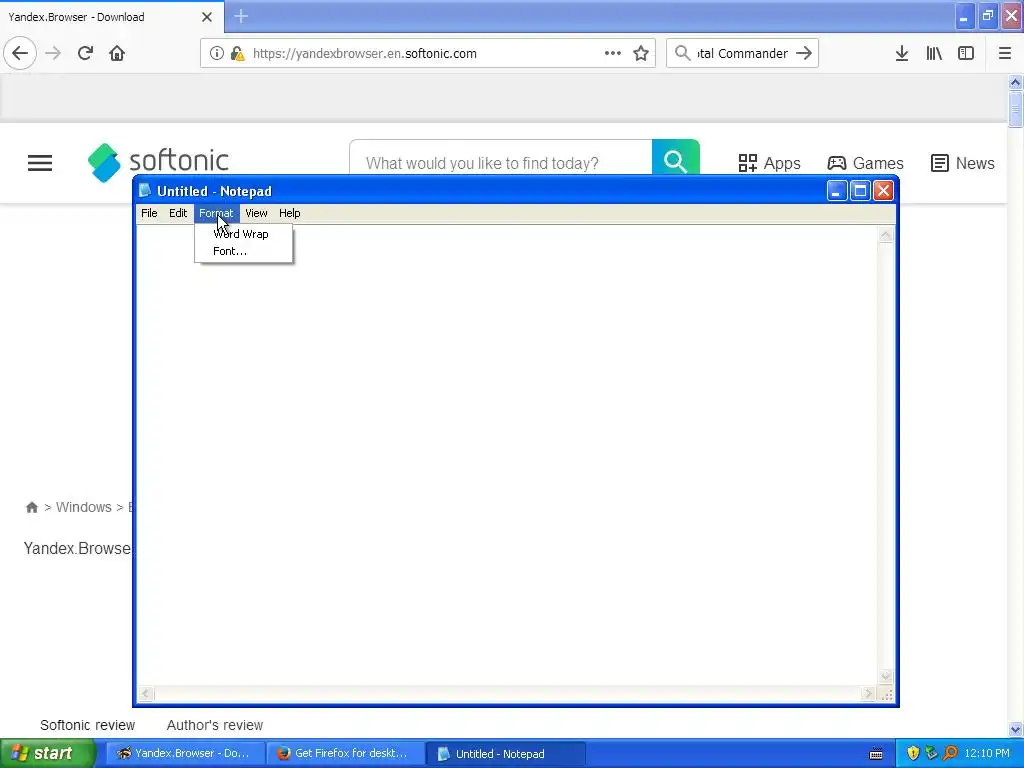Click Notepad vertical scrollbar up arrow
Screen dimensions: 1024x768
click(x=886, y=235)
